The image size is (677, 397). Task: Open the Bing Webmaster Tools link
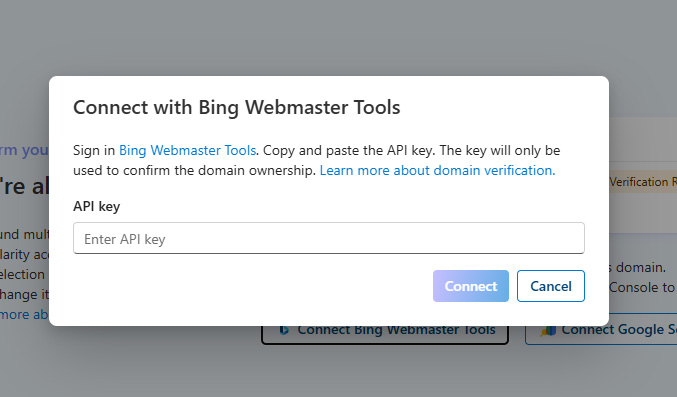[187, 150]
